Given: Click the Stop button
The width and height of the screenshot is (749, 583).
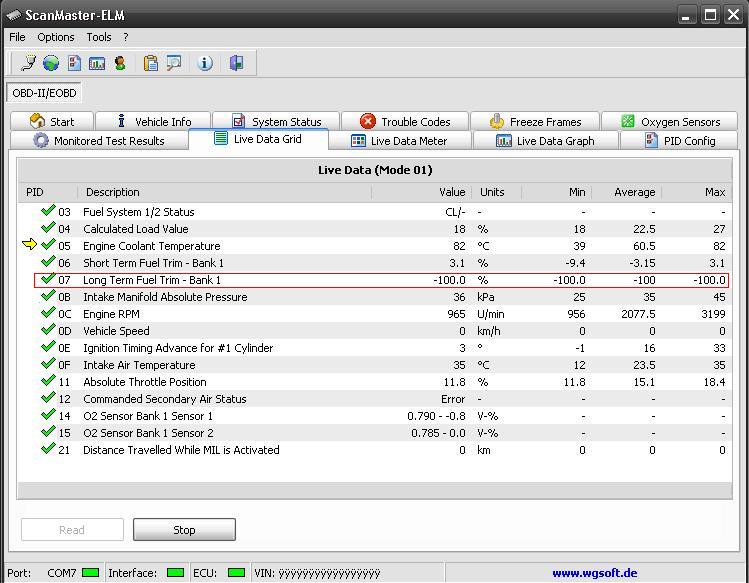Looking at the screenshot, I should click(184, 529).
